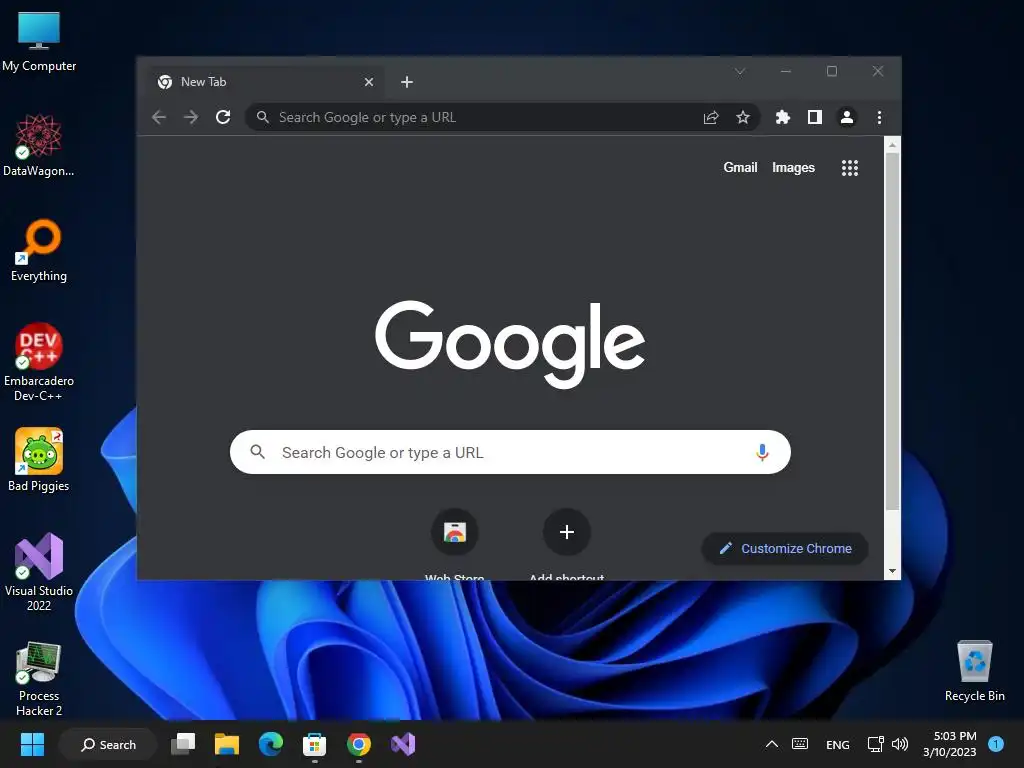The image size is (1024, 768).
Task: Select the DataWagon desktop icon
Action: click(39, 145)
